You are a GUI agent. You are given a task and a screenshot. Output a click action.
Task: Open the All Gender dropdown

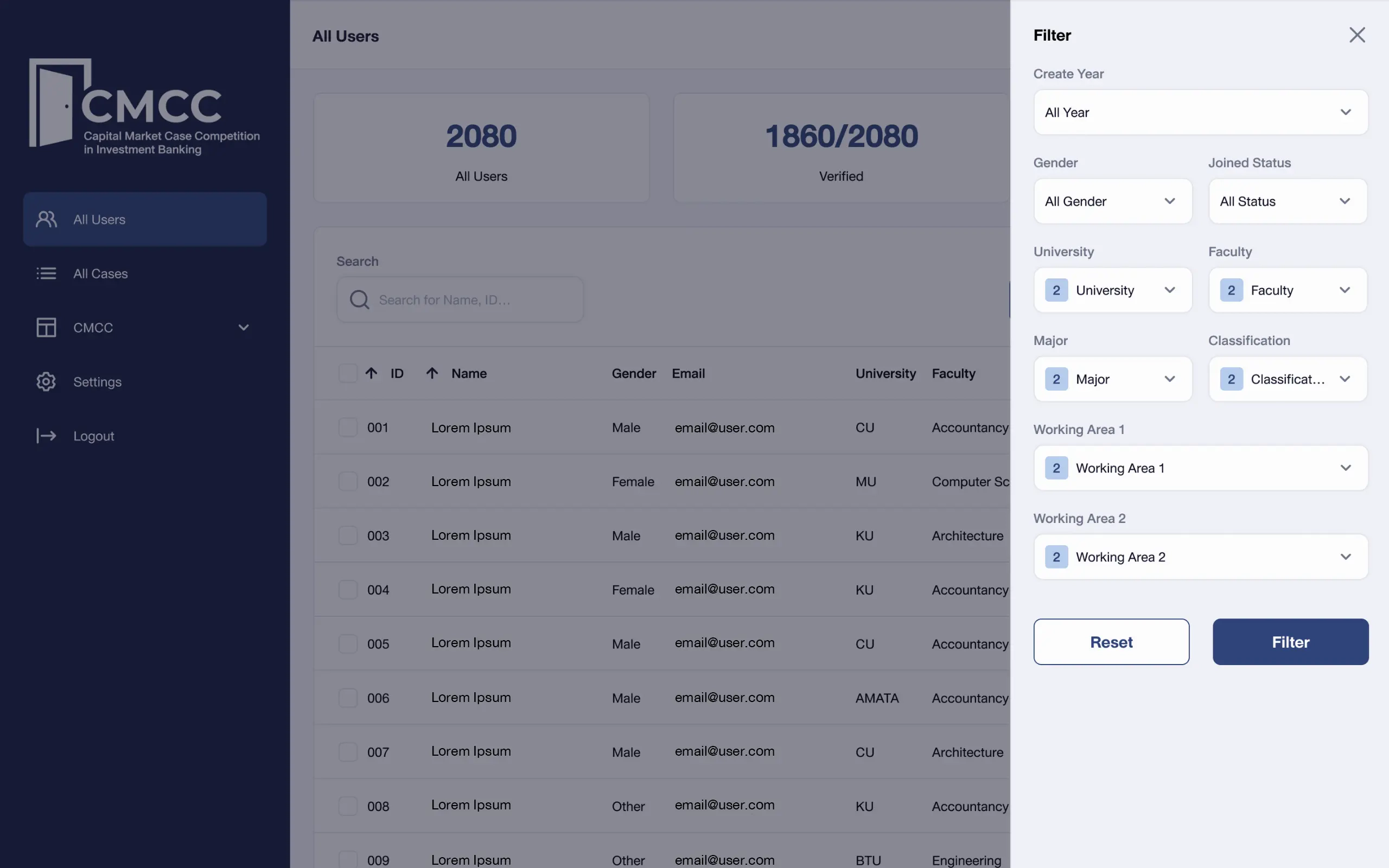(x=1112, y=201)
